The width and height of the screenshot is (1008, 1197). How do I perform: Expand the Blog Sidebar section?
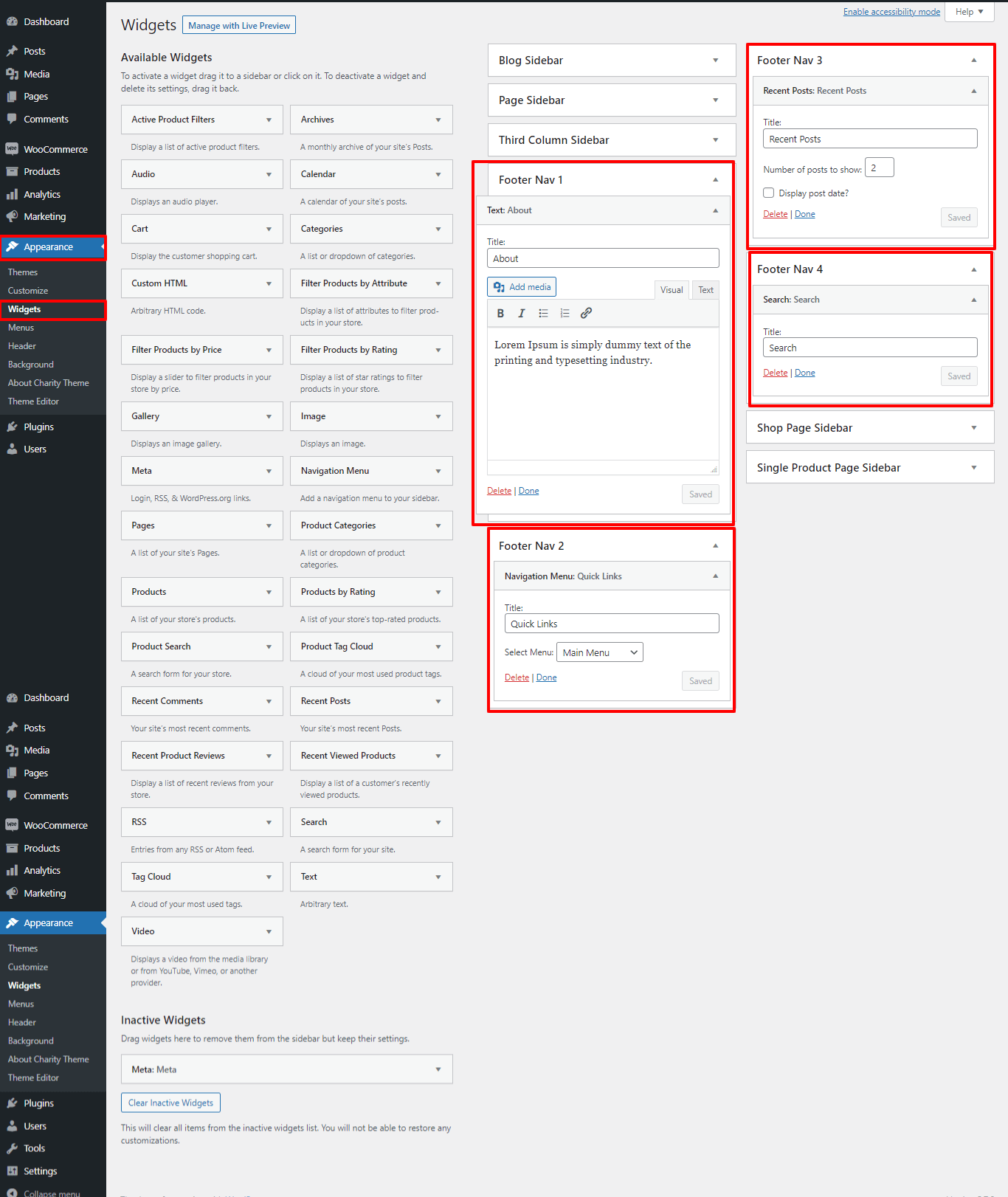[715, 61]
